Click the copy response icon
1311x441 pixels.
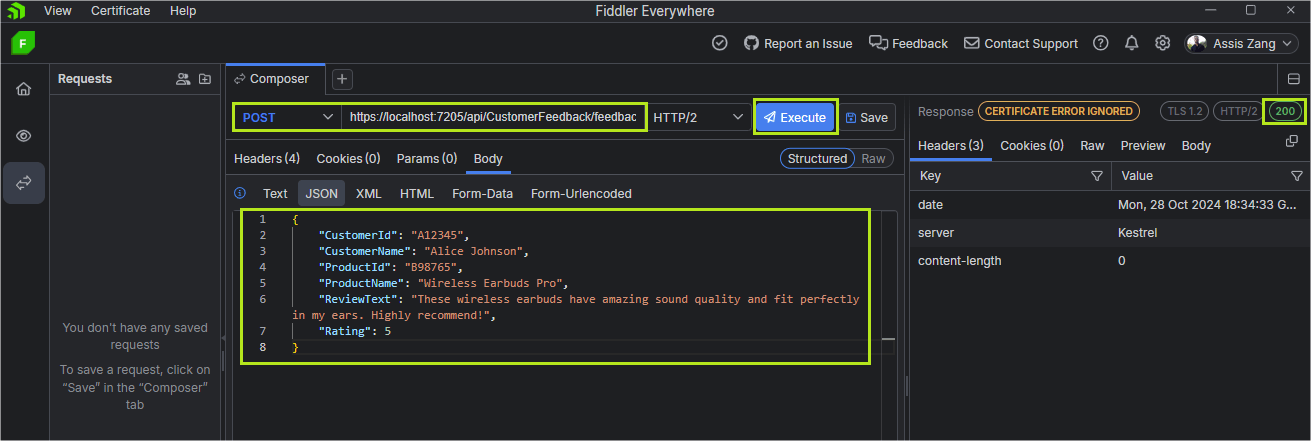coord(1292,142)
